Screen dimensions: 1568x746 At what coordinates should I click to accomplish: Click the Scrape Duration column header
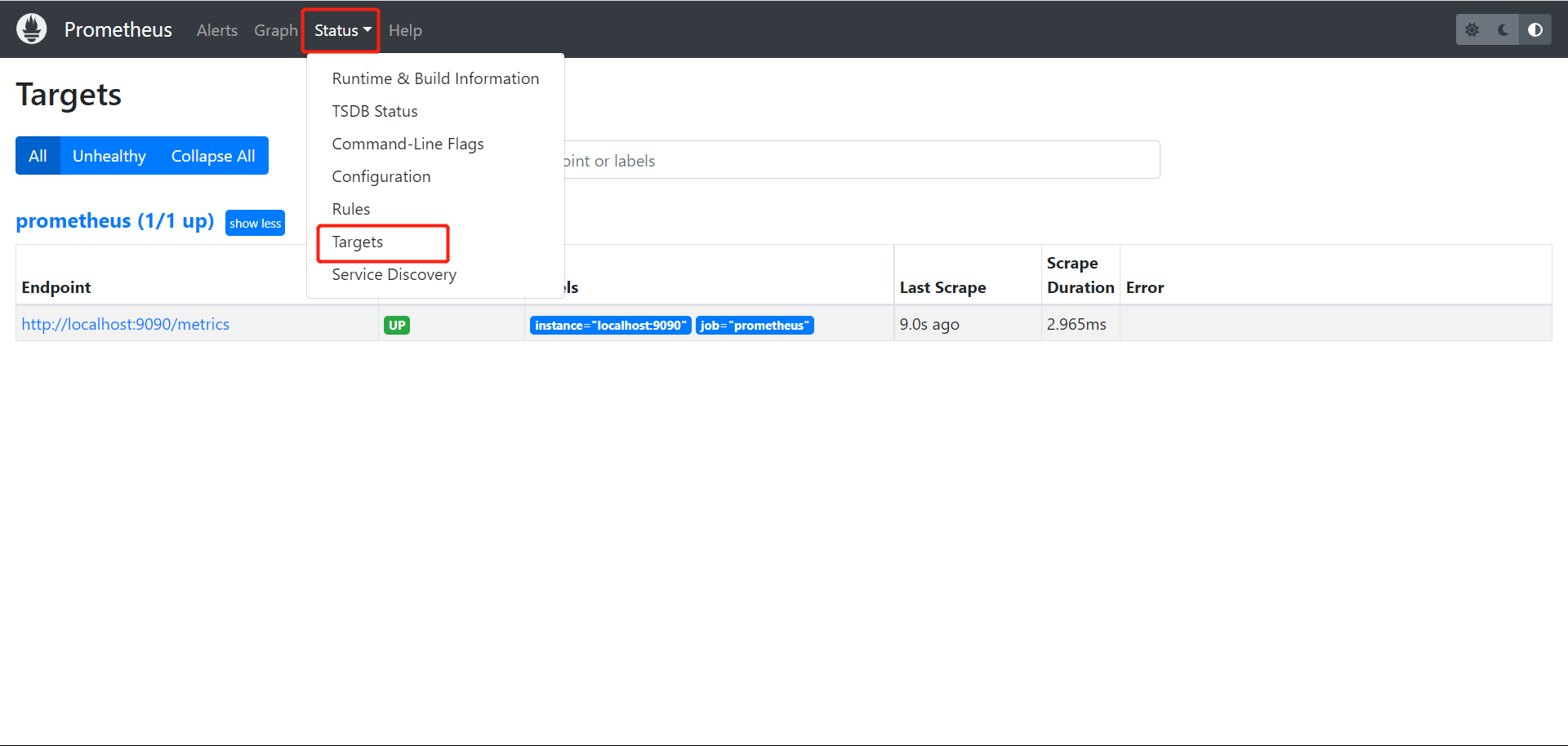[x=1080, y=275]
